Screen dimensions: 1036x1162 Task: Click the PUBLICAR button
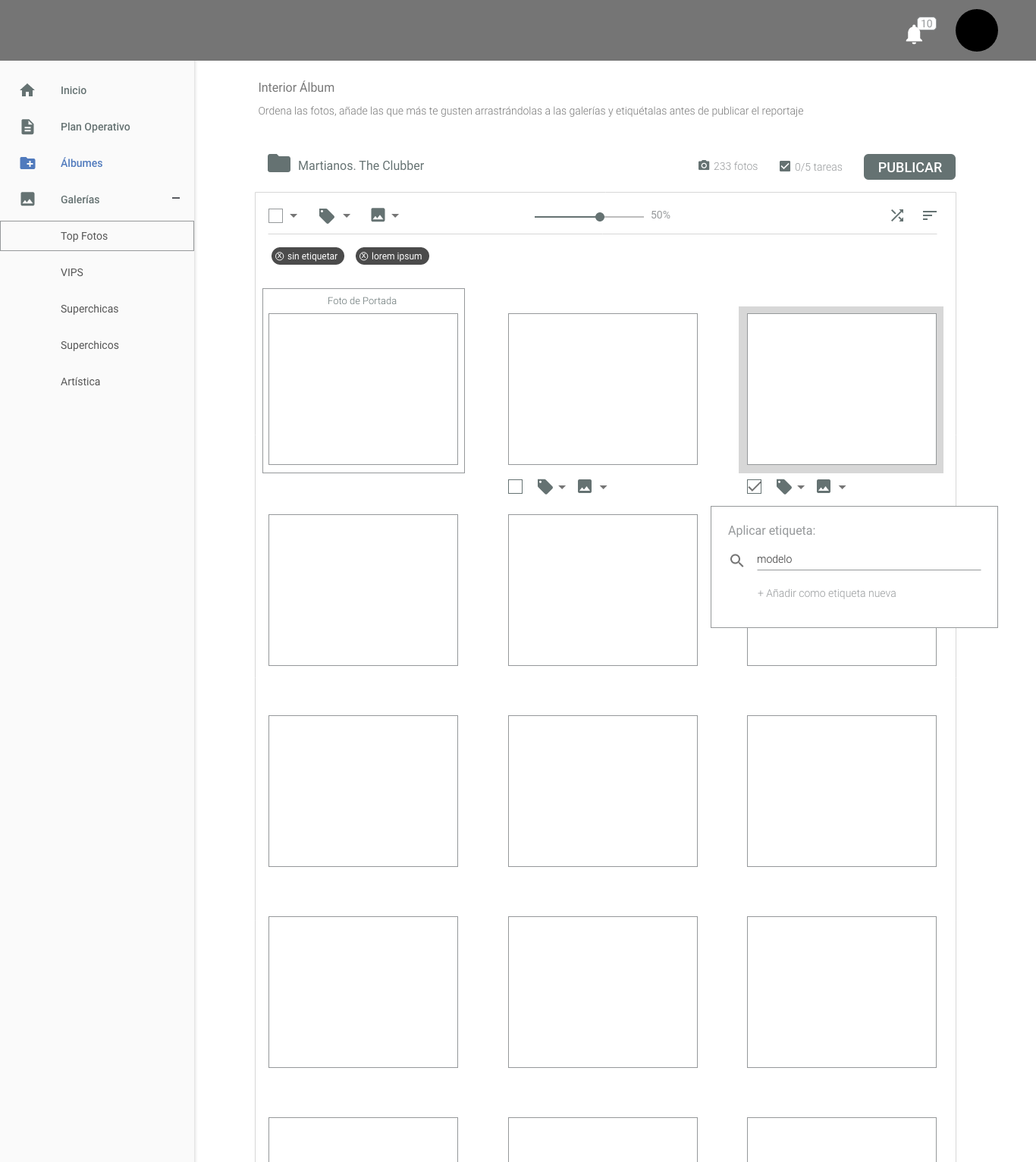[909, 167]
